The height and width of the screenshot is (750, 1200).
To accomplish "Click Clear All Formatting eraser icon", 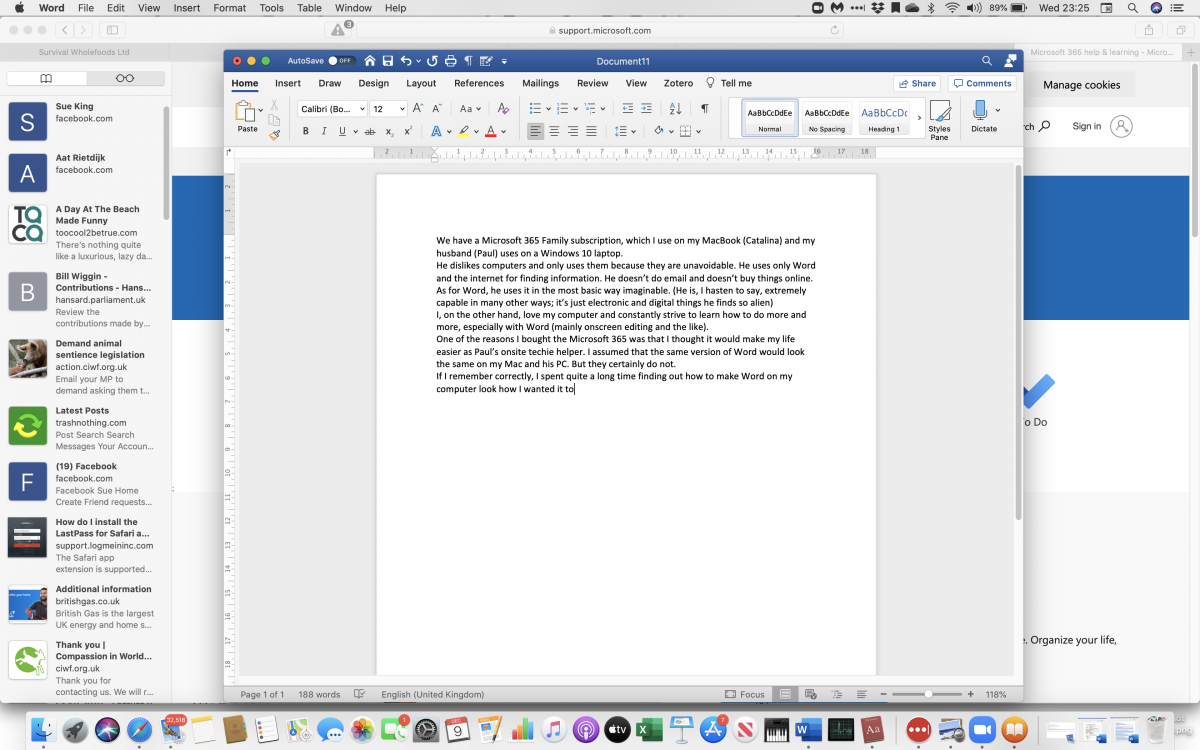I will point(503,108).
